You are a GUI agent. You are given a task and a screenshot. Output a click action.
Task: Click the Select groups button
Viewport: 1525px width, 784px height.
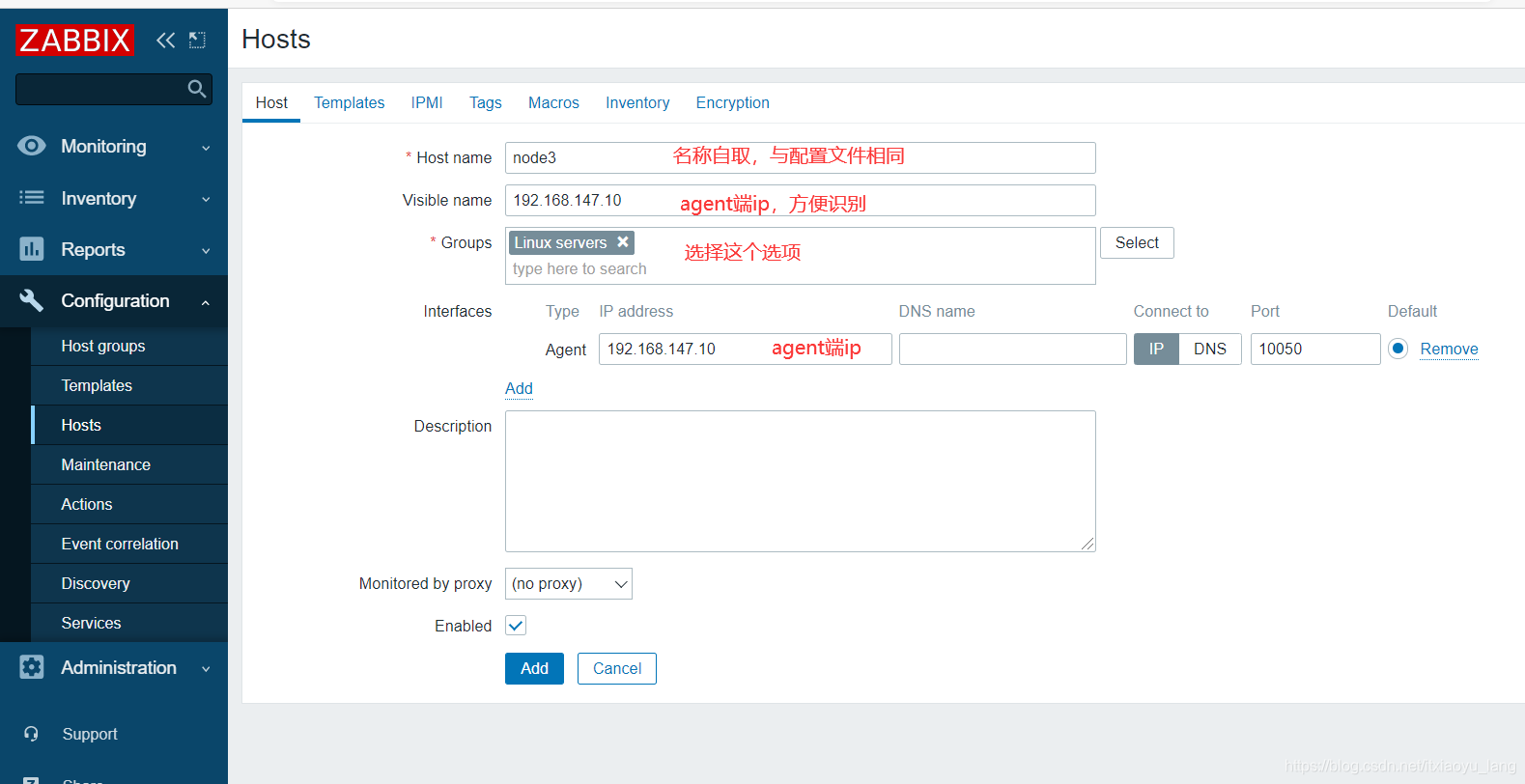click(x=1137, y=242)
